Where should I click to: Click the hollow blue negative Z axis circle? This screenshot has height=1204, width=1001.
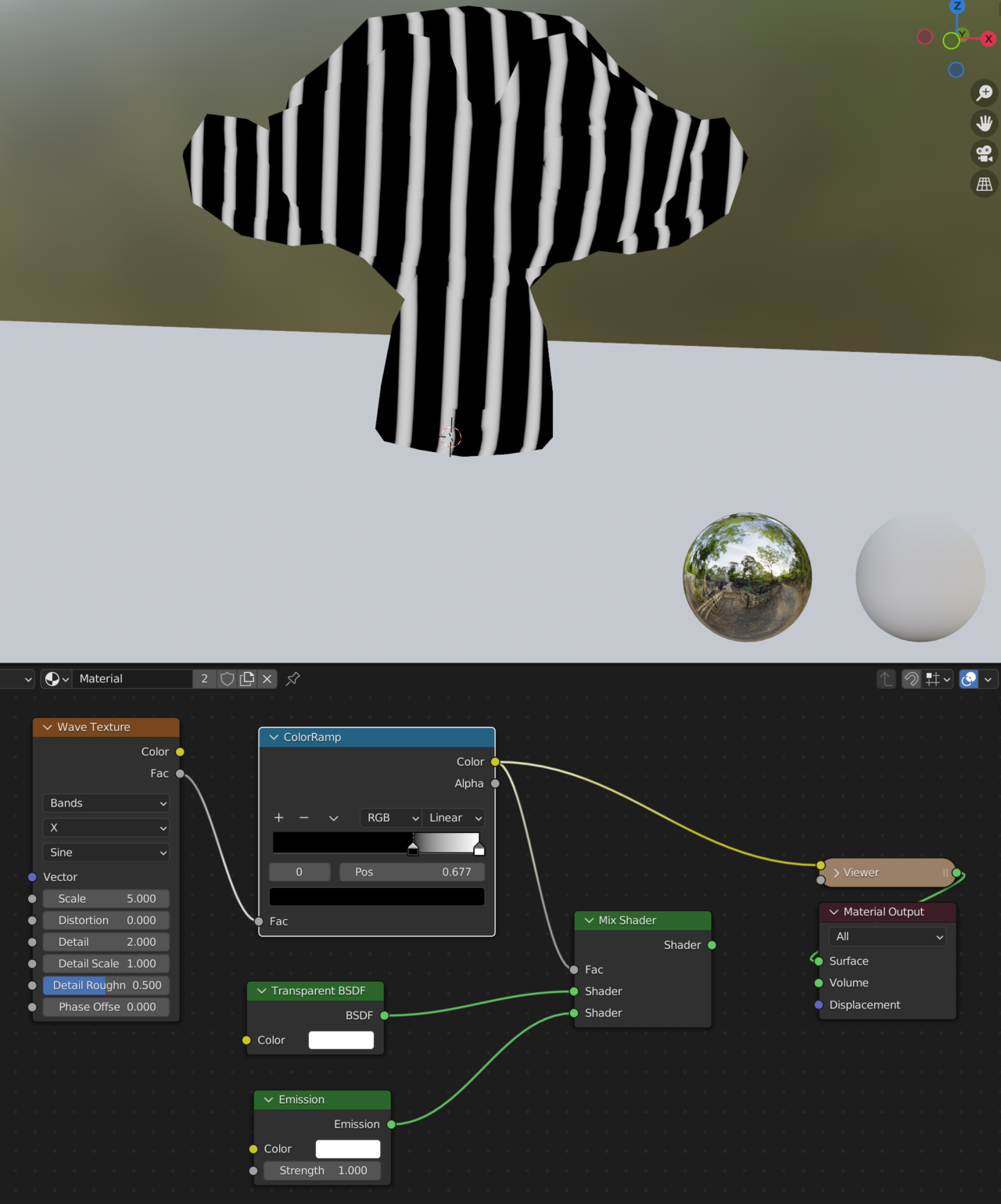pyautogui.click(x=956, y=70)
